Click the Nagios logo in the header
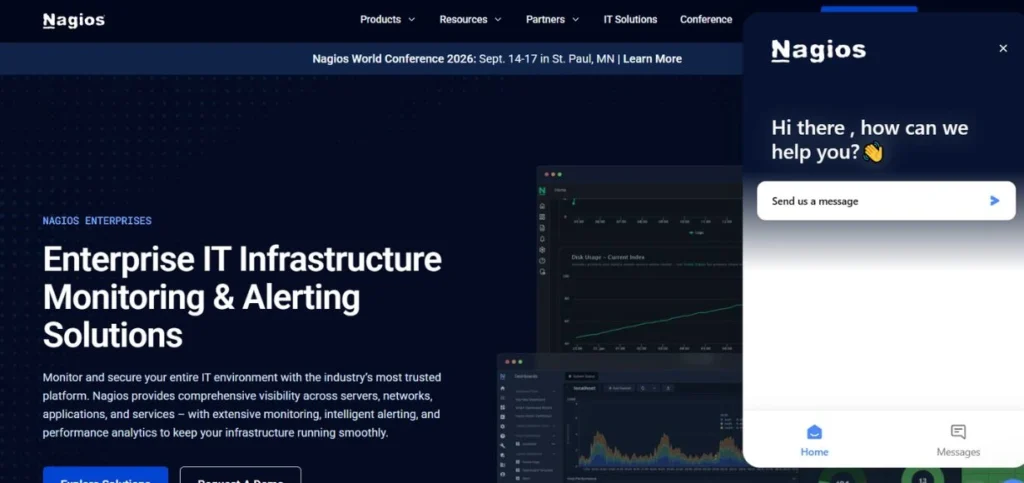Screen dimensions: 1024x483 pyautogui.click(x=74, y=20)
